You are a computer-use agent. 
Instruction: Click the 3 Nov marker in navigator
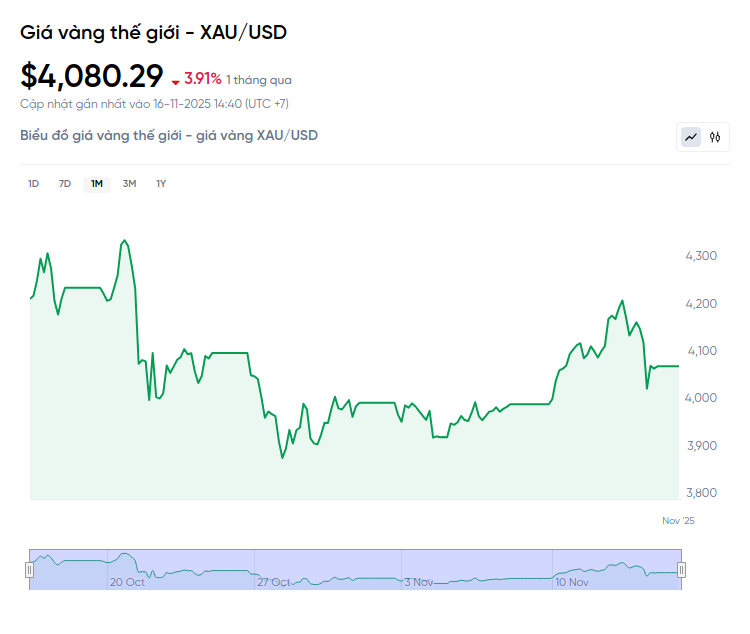coord(419,582)
